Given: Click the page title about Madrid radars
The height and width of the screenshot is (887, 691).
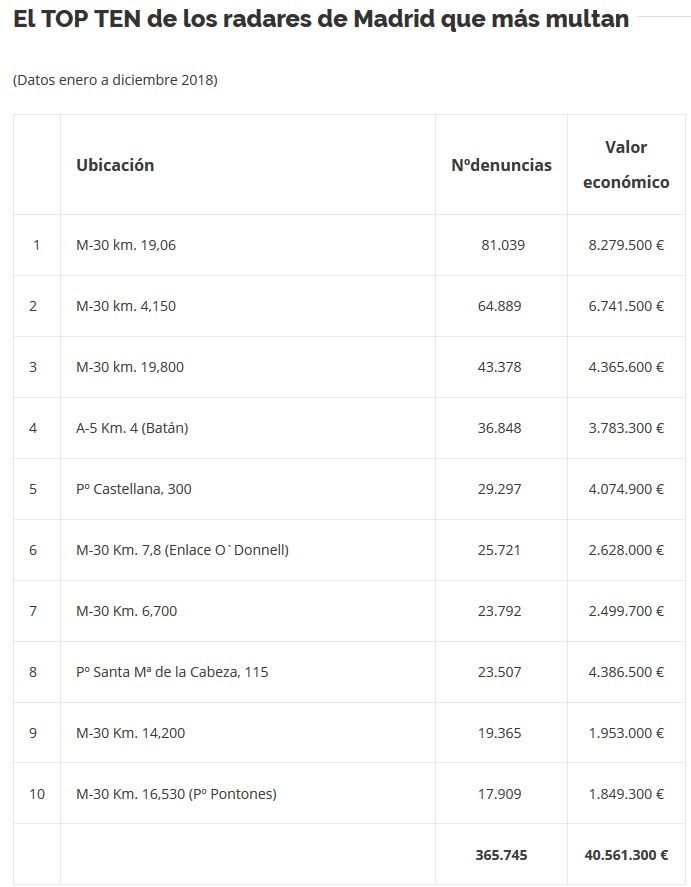Looking at the screenshot, I should pos(321,19).
